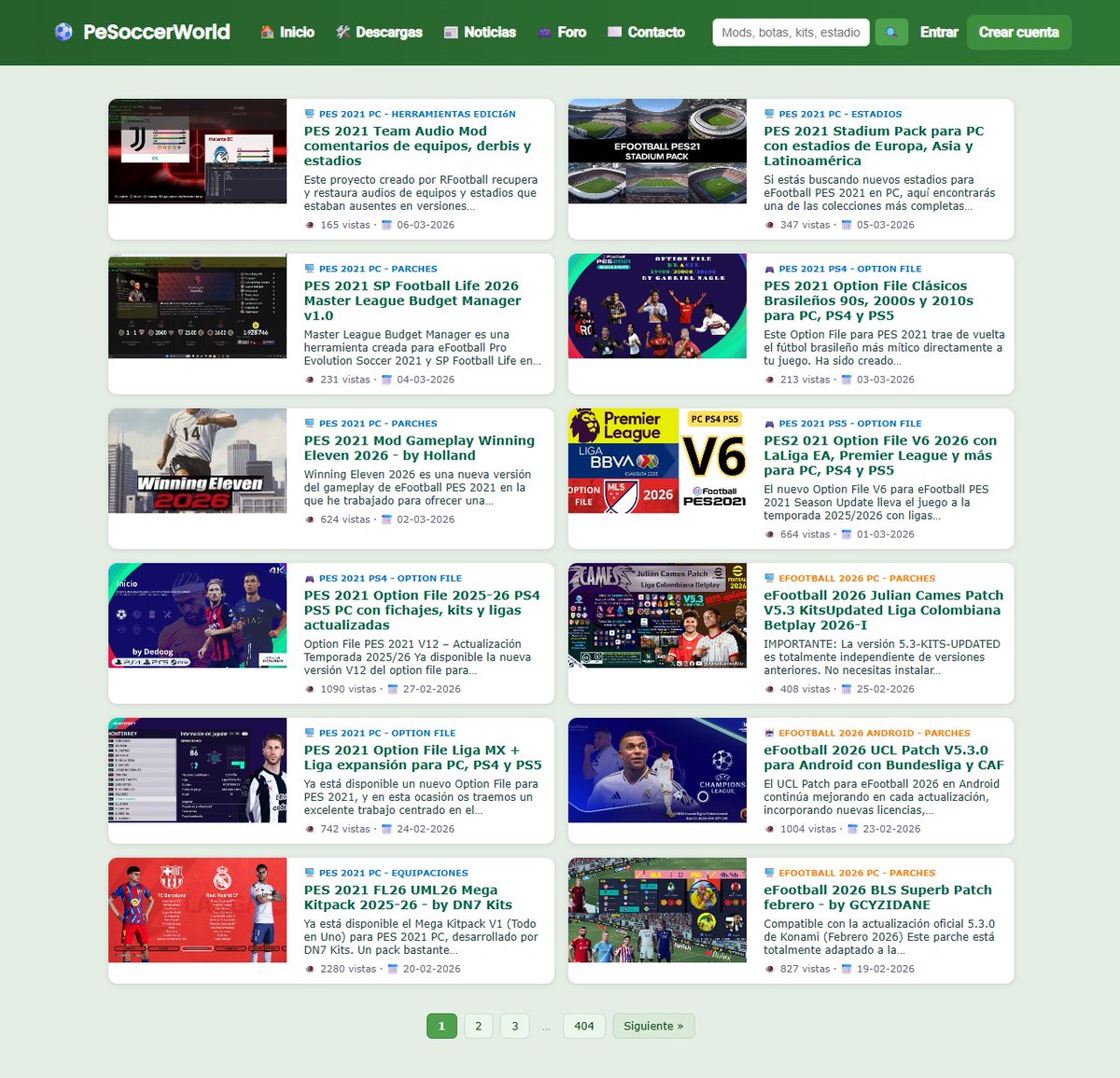1120x1078 pixels.
Task: Click the calendar icon next to 19-02-2026
Action: click(x=847, y=969)
